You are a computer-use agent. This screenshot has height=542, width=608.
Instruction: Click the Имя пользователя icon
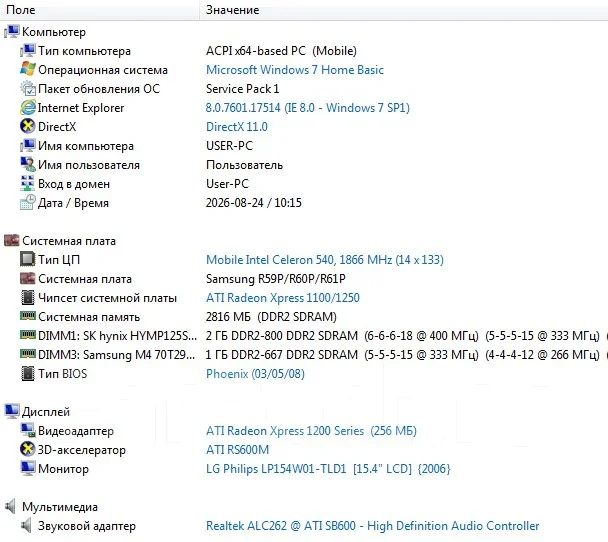(x=28, y=164)
